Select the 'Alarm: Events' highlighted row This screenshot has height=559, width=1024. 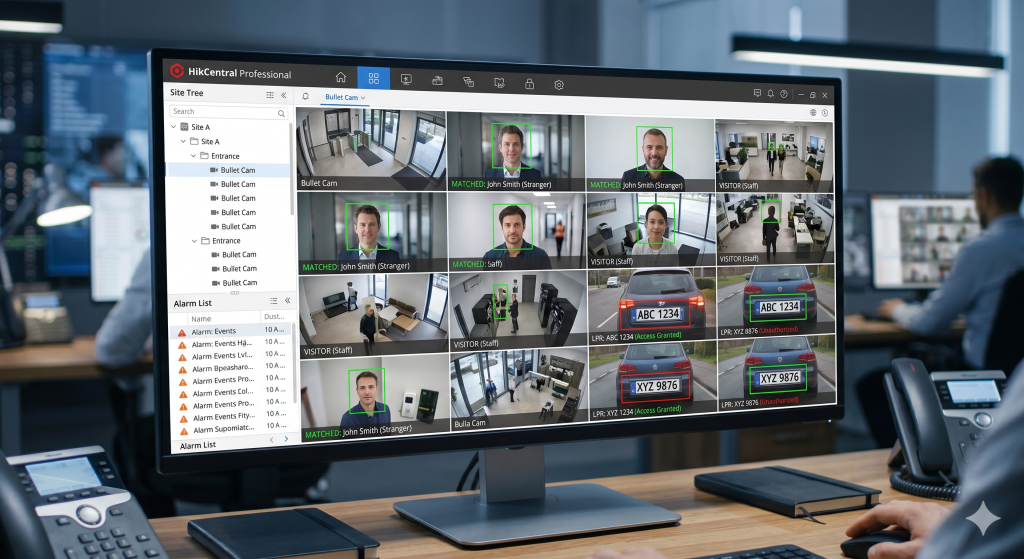(230, 331)
